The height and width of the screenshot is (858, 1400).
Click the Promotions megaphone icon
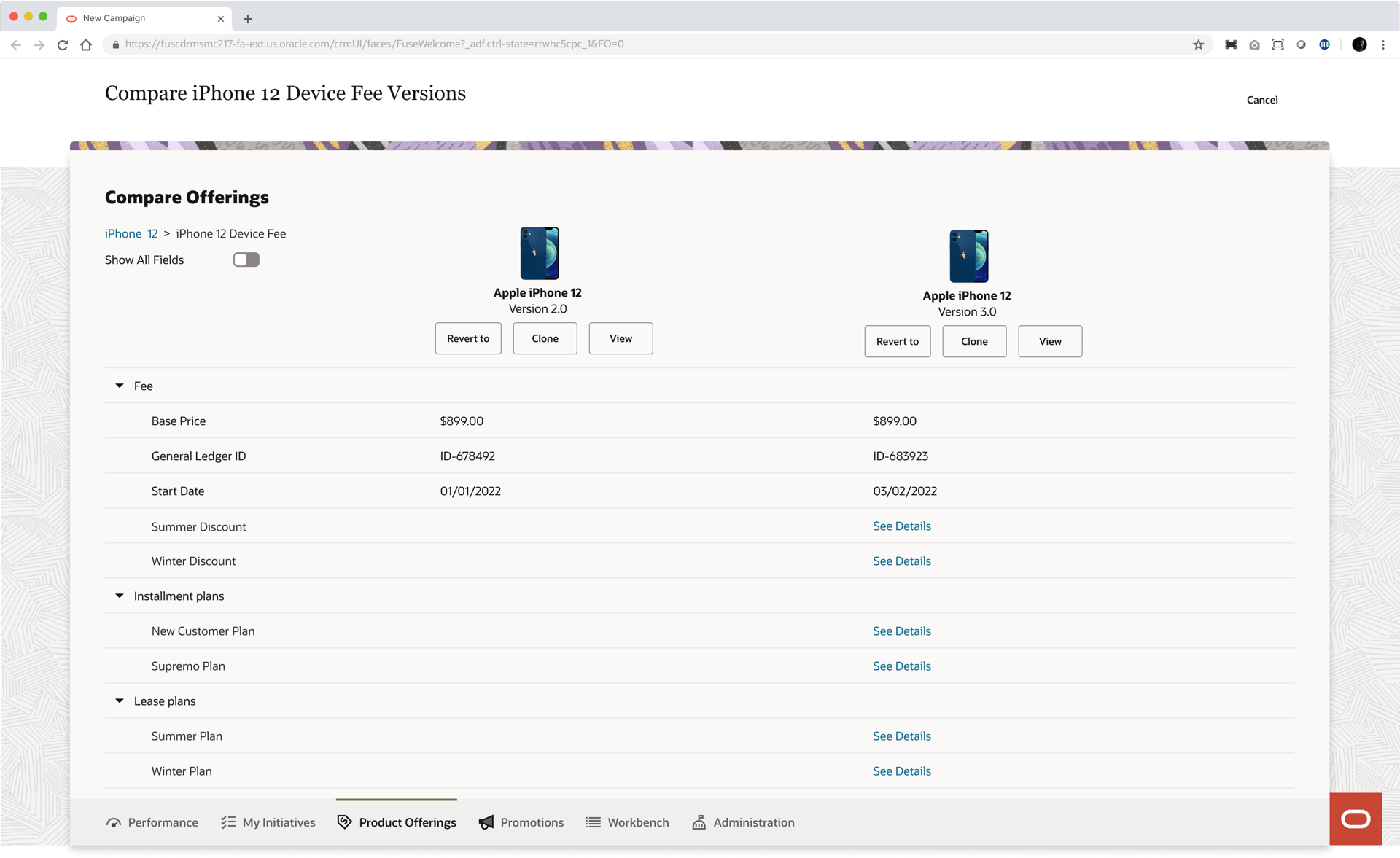click(x=486, y=822)
